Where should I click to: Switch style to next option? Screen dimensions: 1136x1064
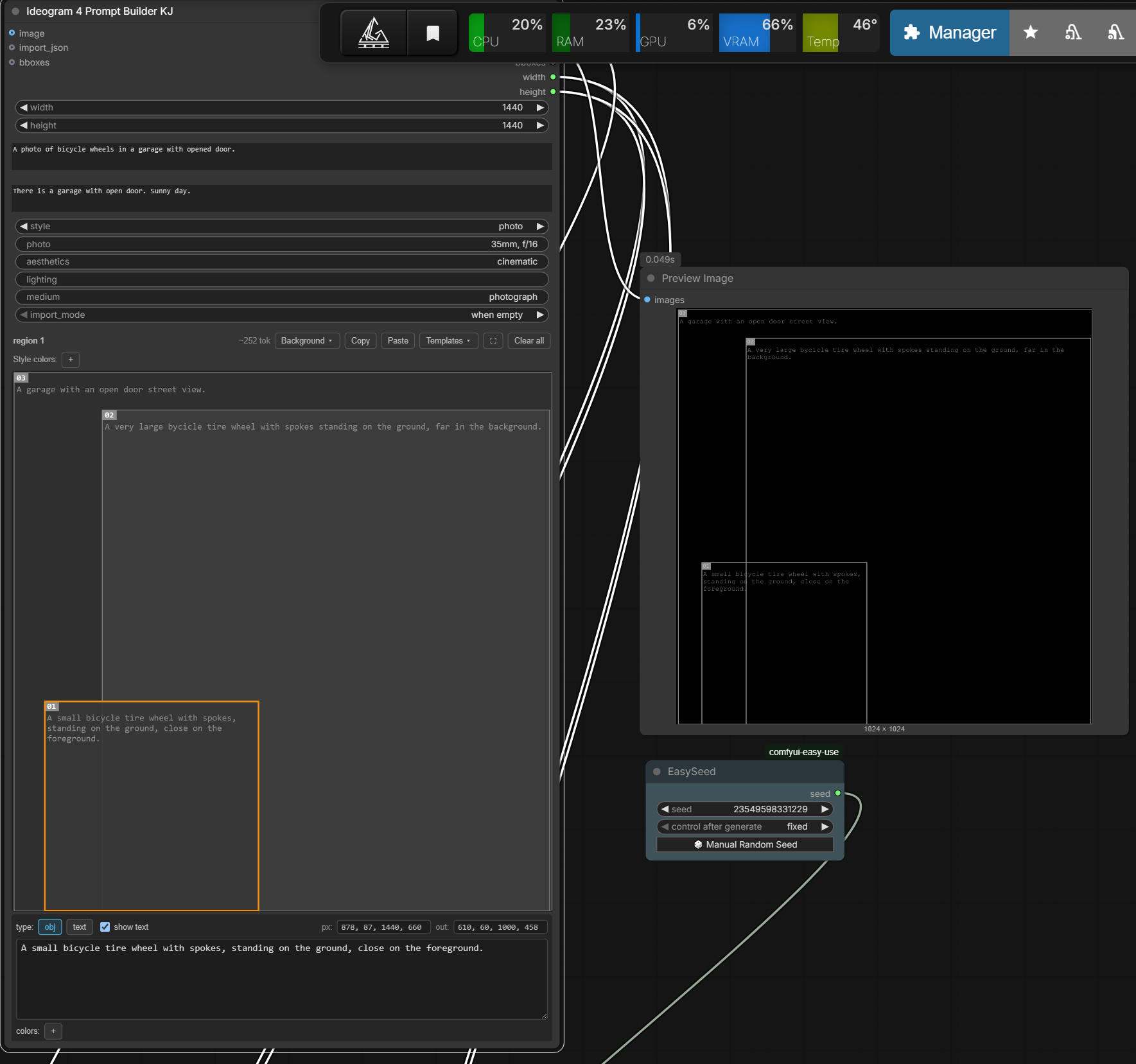coord(541,227)
